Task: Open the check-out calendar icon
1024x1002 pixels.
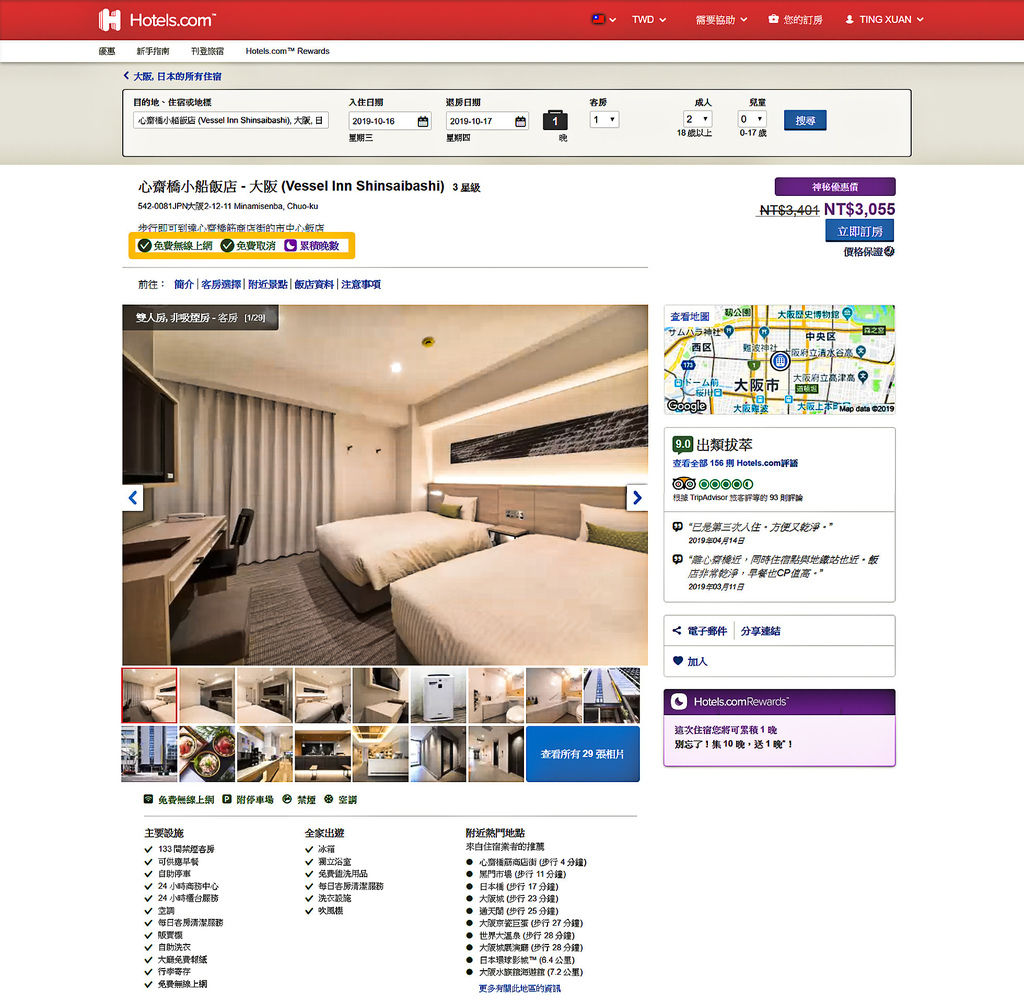Action: (x=520, y=121)
